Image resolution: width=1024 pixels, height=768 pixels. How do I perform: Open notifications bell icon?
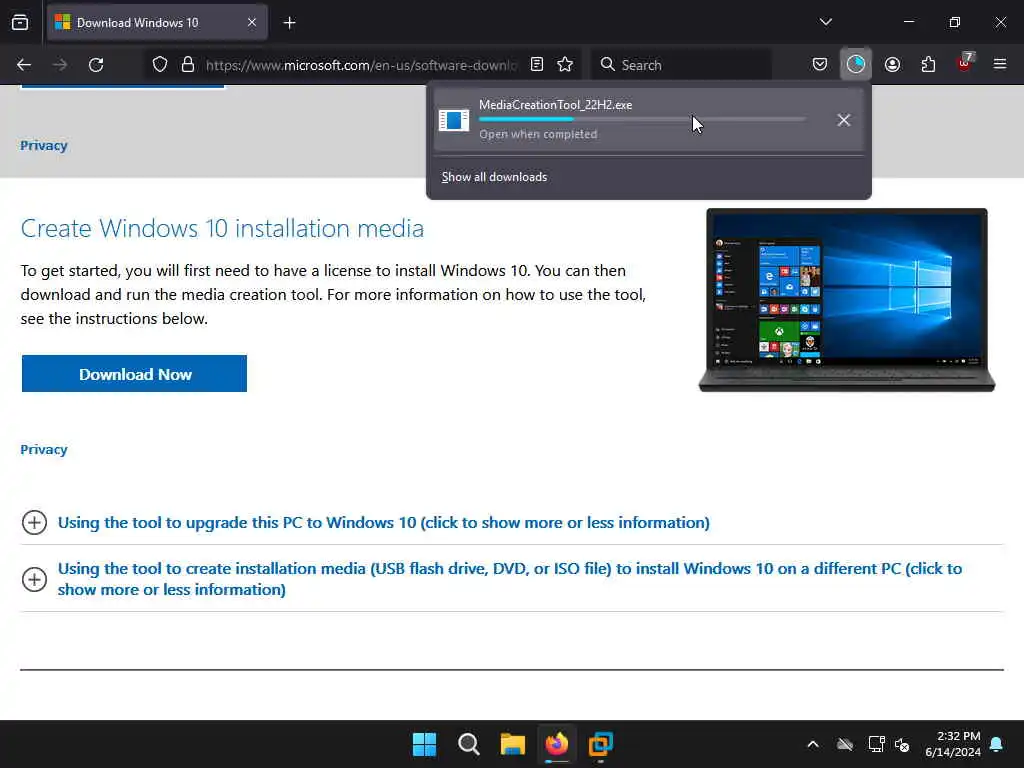point(997,744)
